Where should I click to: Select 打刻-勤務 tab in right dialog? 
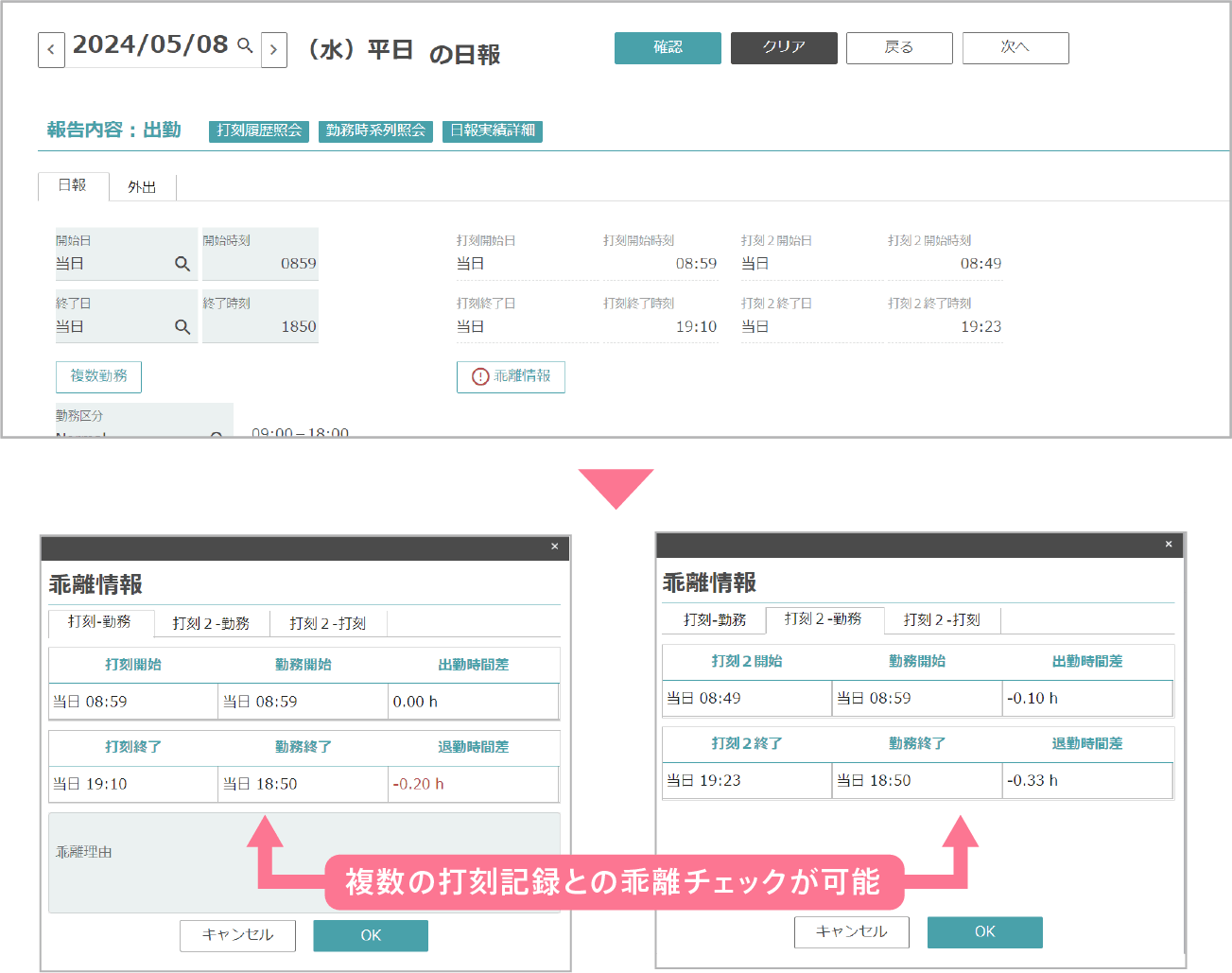tap(715, 619)
